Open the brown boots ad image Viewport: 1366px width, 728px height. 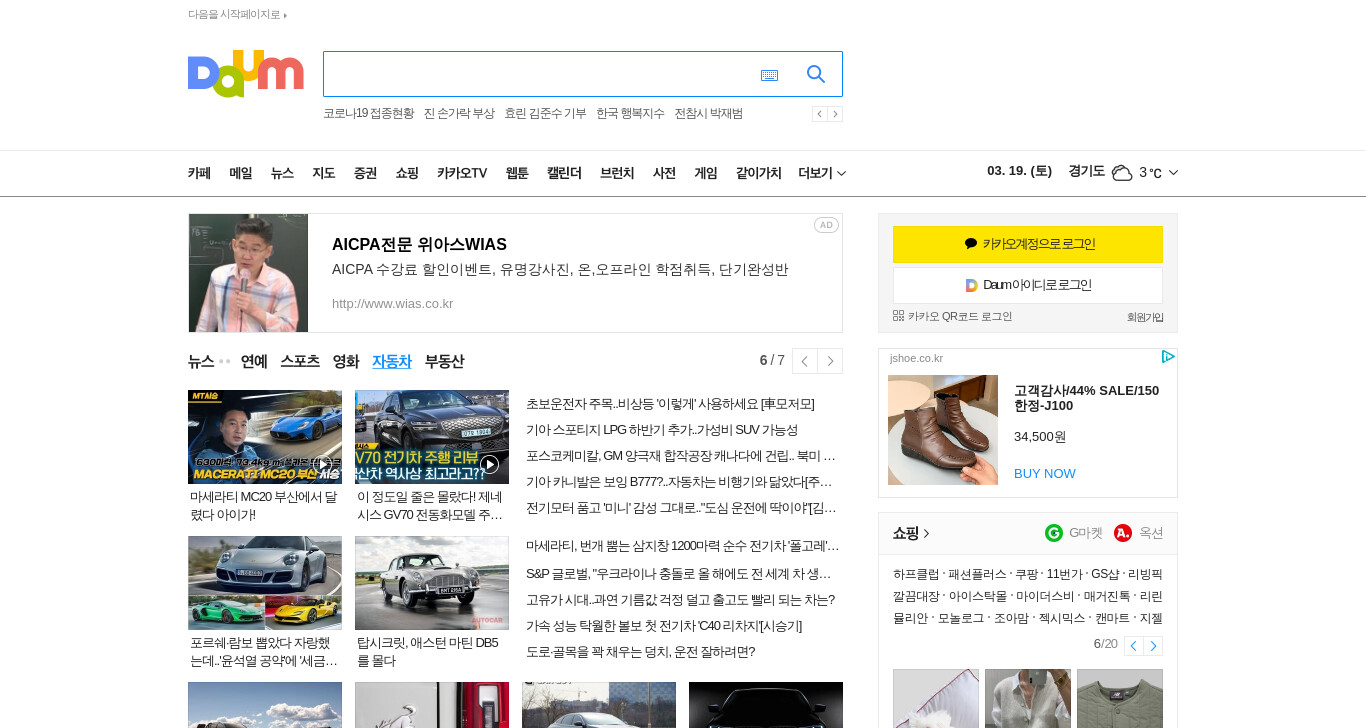943,430
